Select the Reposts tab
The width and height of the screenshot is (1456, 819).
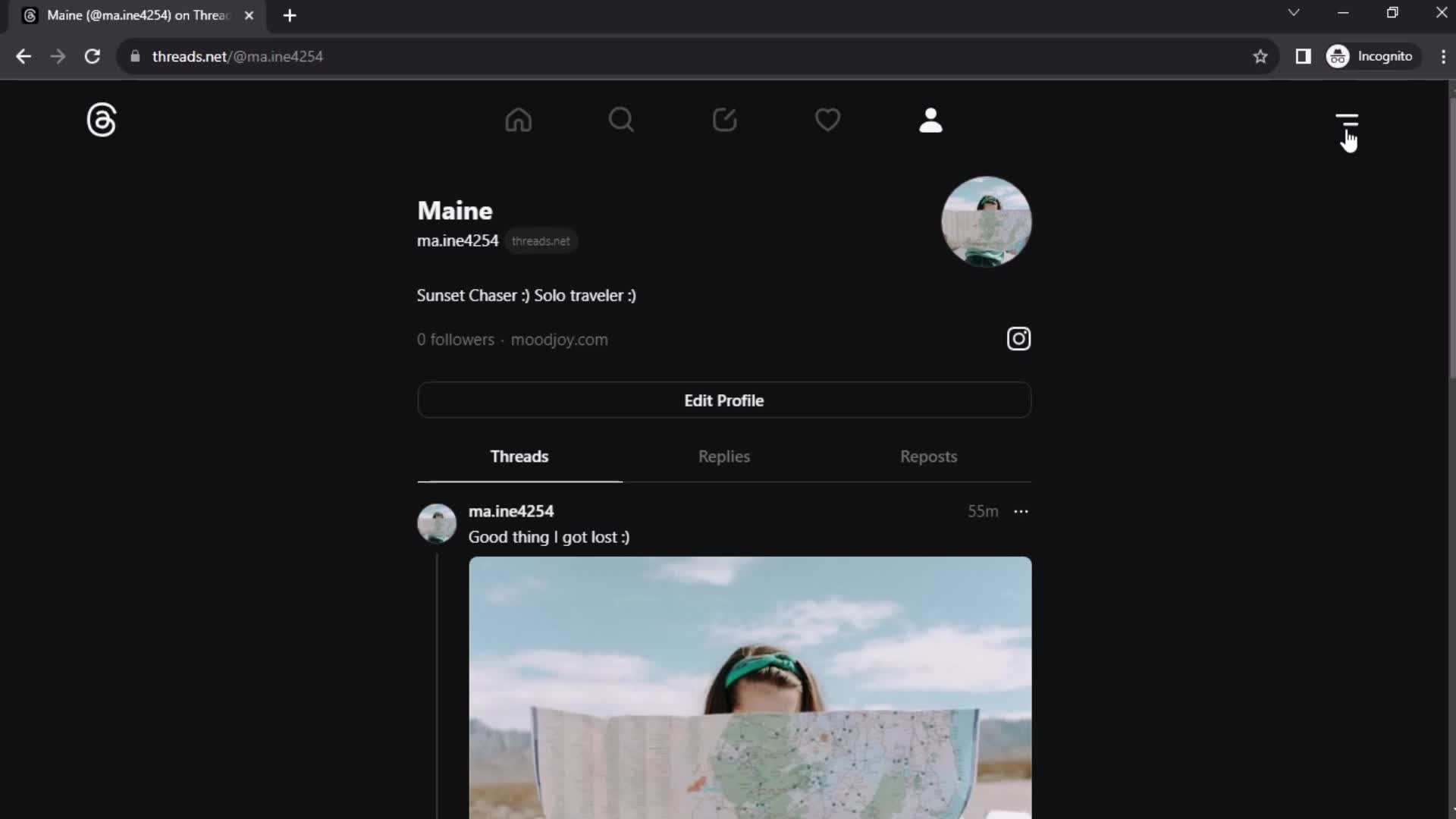(929, 457)
